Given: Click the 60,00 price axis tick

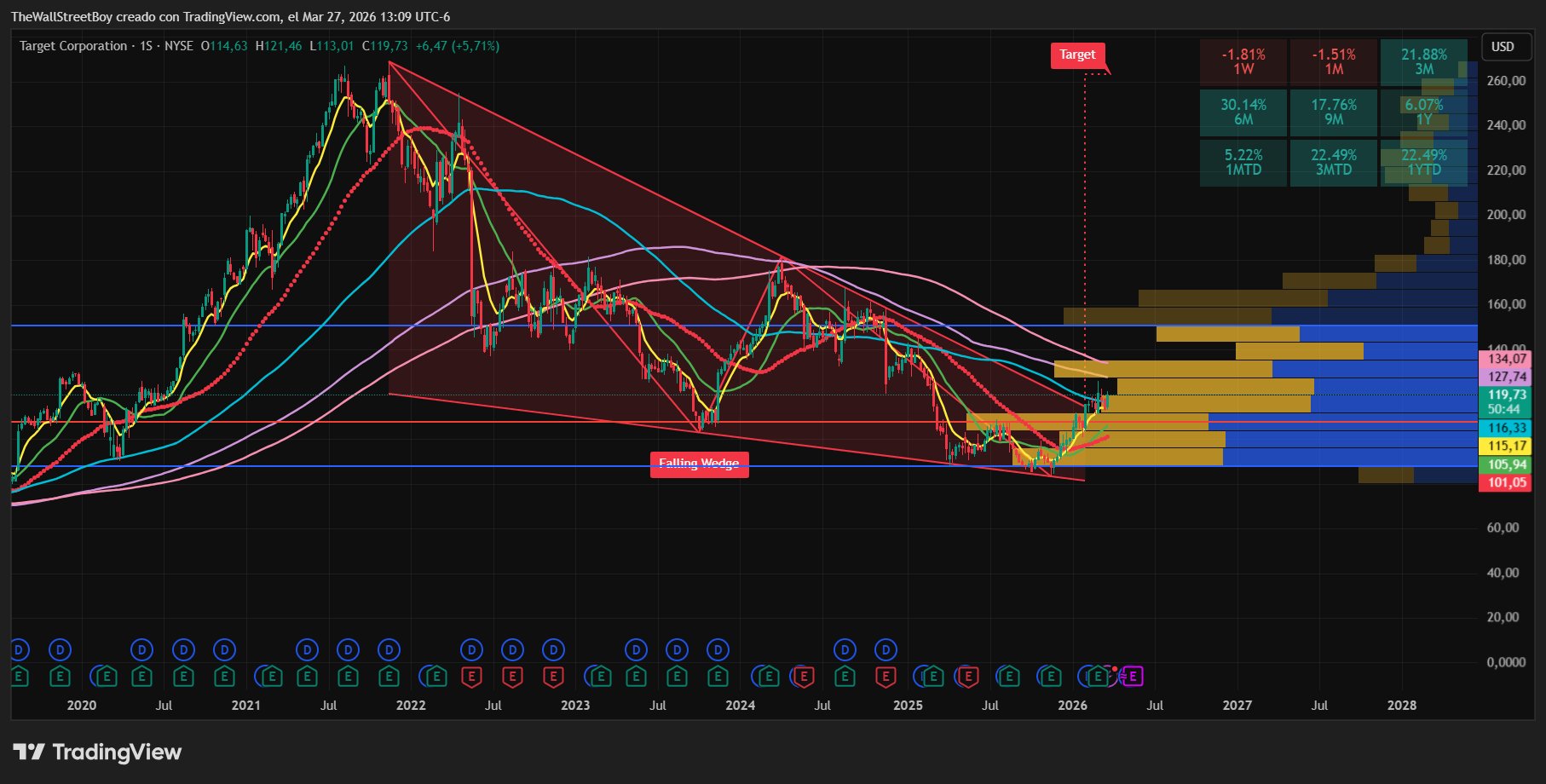Looking at the screenshot, I should pos(1503,527).
